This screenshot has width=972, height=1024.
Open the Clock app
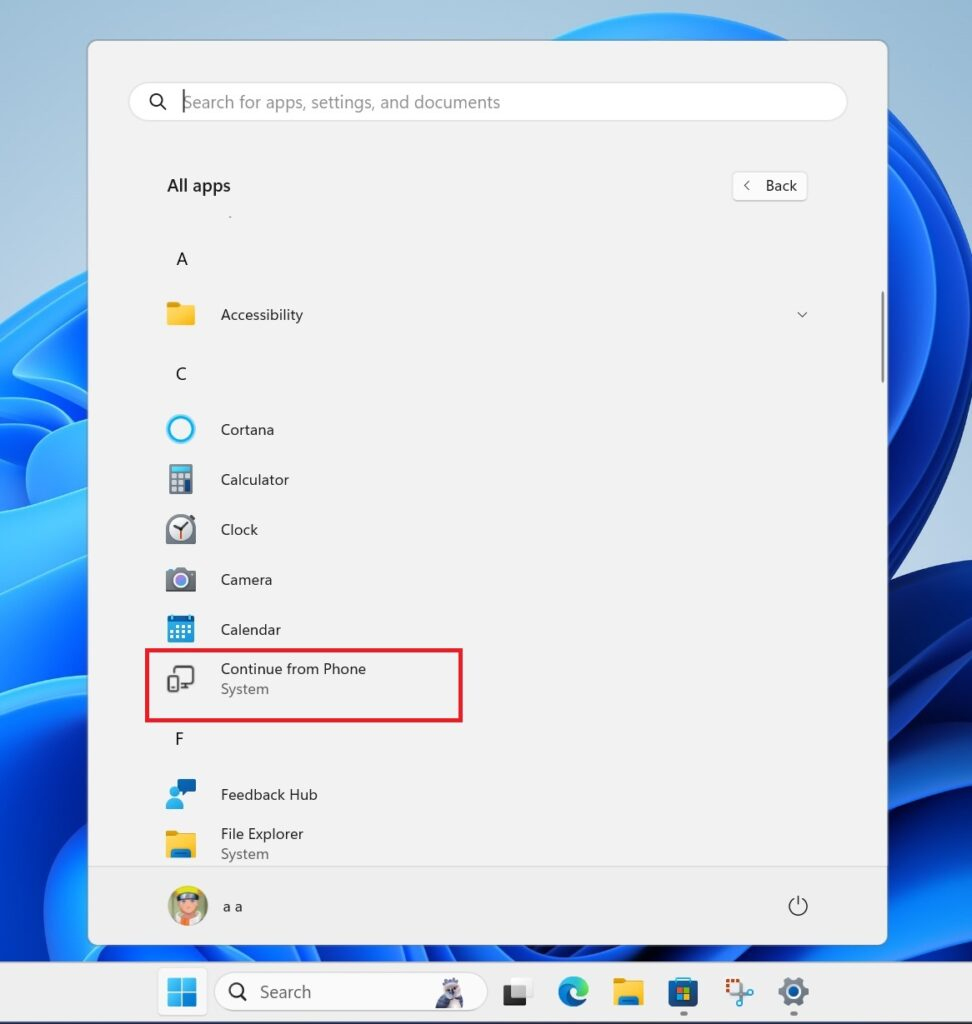[x=239, y=529]
